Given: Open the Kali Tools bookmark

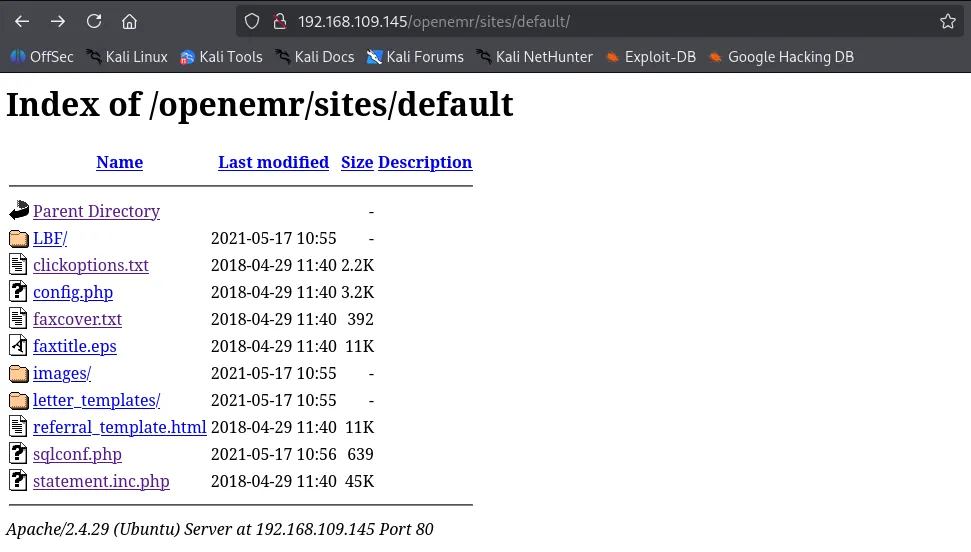Looking at the screenshot, I should (221, 57).
